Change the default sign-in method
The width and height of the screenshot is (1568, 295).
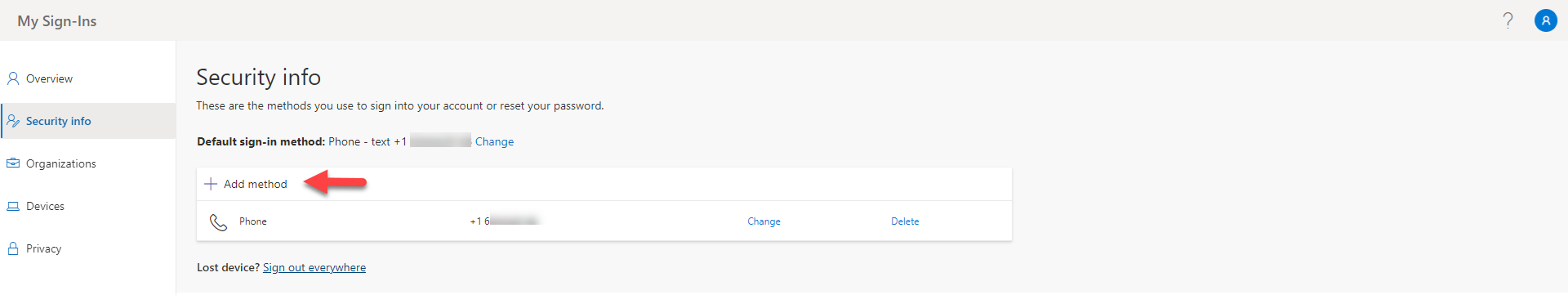[x=494, y=141]
